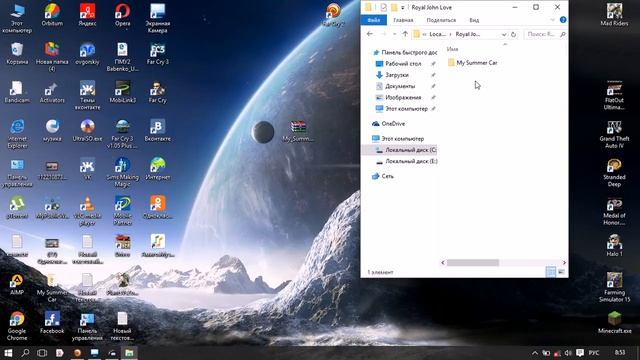This screenshot has height=360, width=640.
Task: Switch to the Поделиться ribbon tab
Action: pyautogui.click(x=441, y=20)
